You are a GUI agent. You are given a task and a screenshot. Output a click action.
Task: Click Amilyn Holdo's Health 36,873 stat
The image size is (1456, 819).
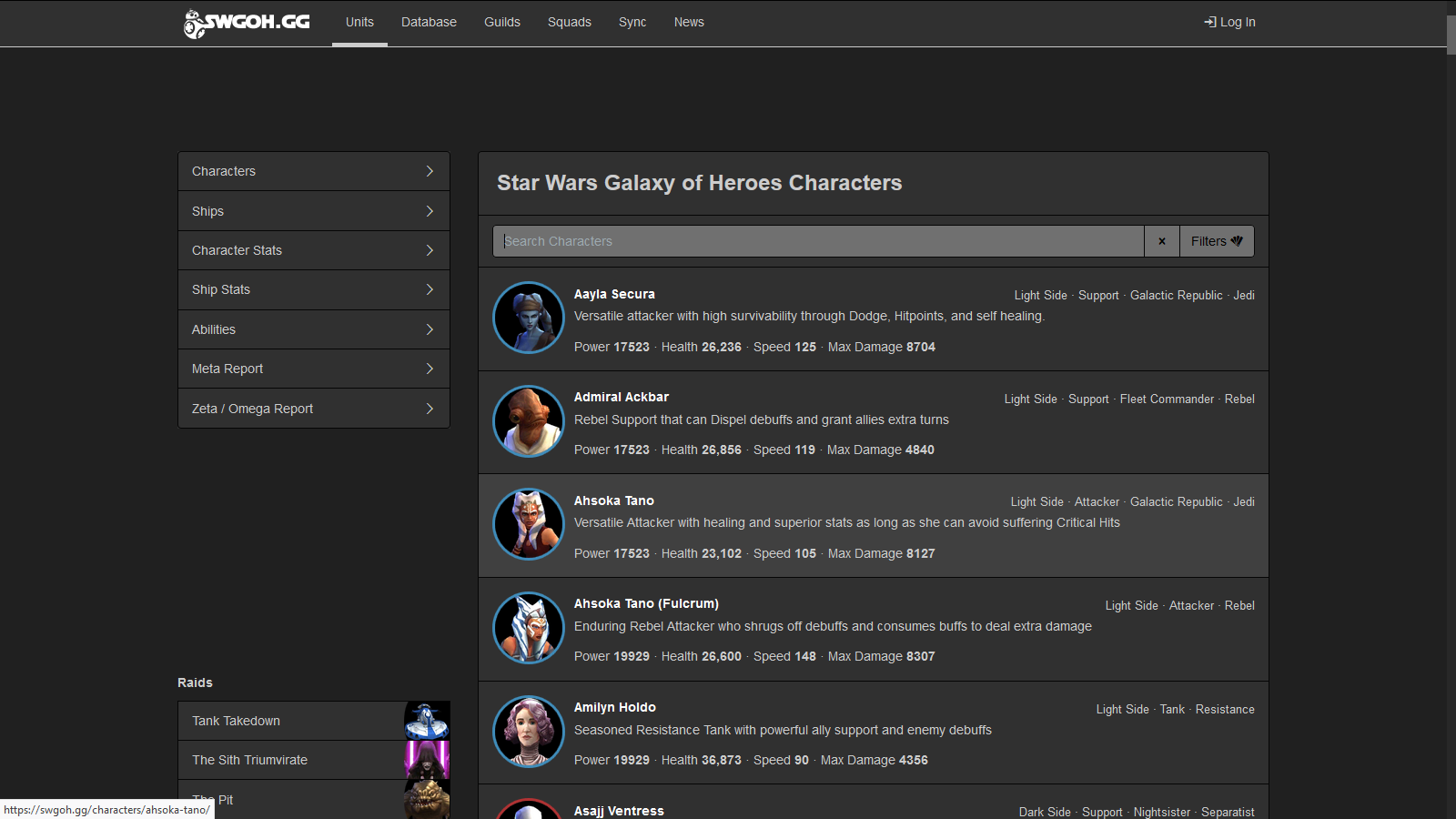pos(702,760)
